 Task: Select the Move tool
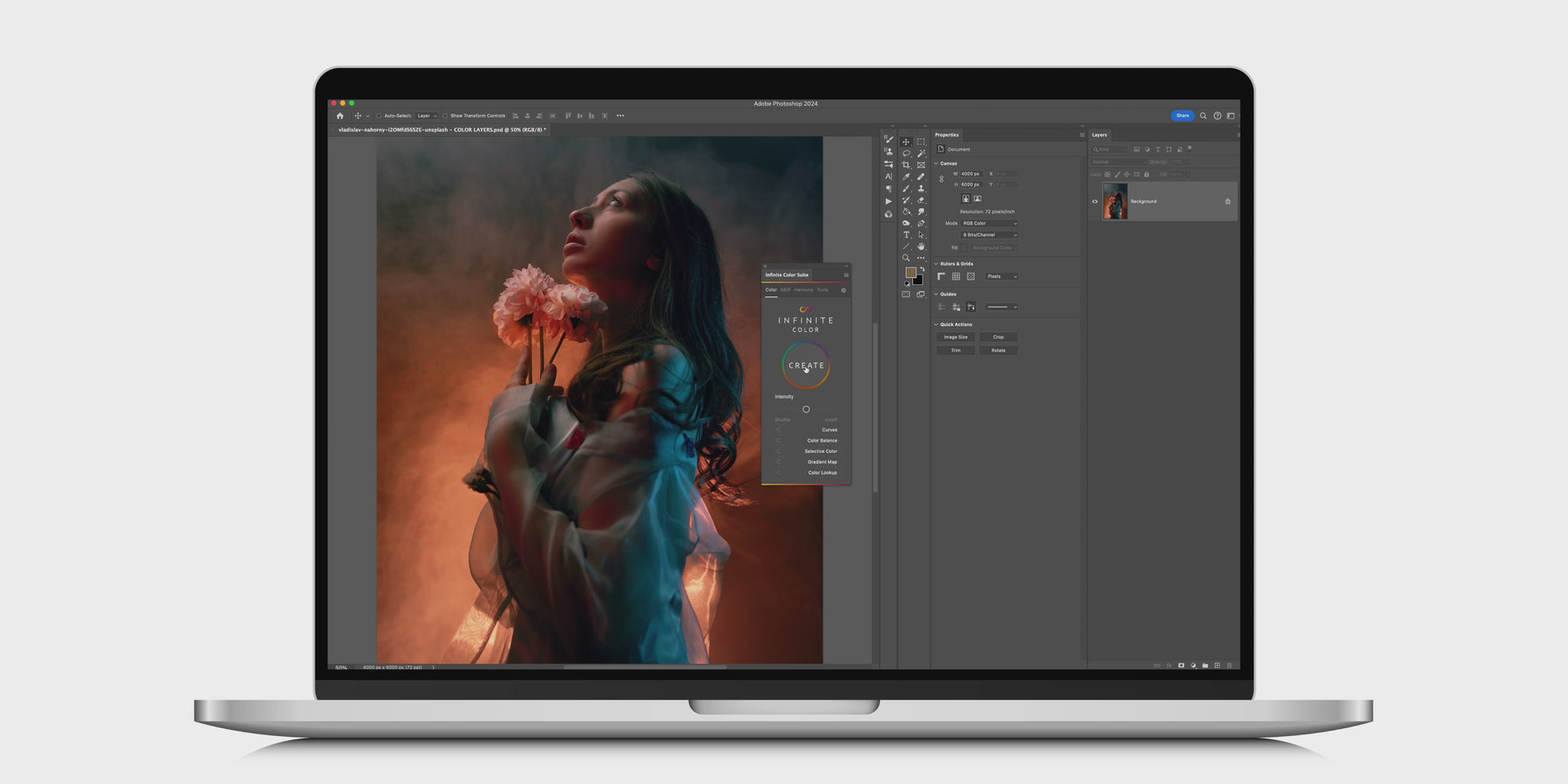point(907,142)
